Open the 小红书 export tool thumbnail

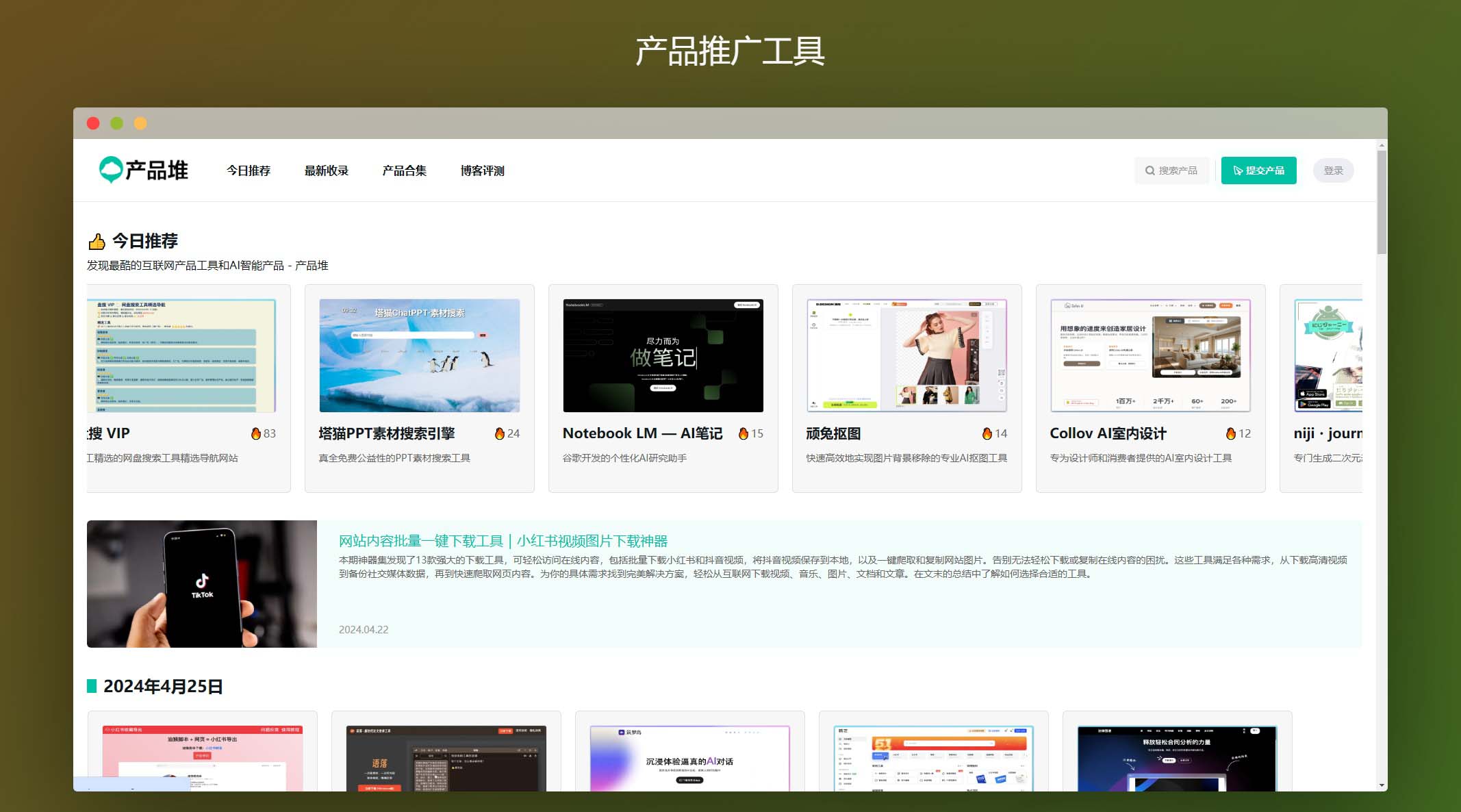pos(203,759)
